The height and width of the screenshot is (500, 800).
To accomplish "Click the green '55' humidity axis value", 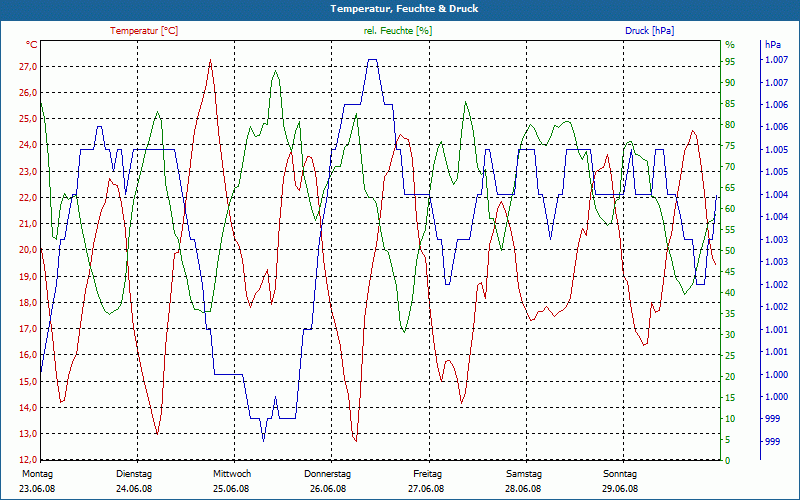I will pos(730,230).
